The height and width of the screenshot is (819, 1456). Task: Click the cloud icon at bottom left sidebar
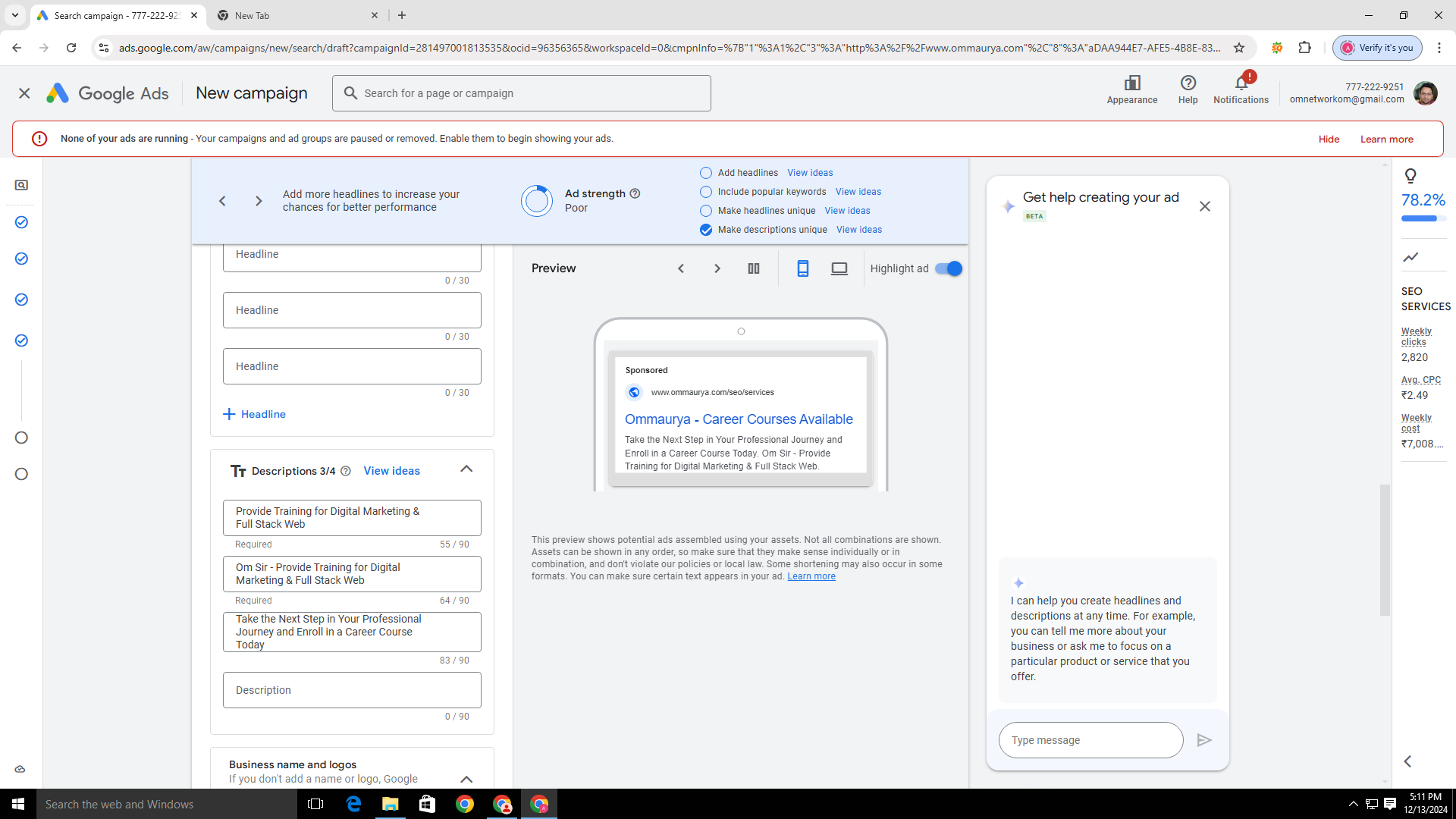click(x=20, y=769)
